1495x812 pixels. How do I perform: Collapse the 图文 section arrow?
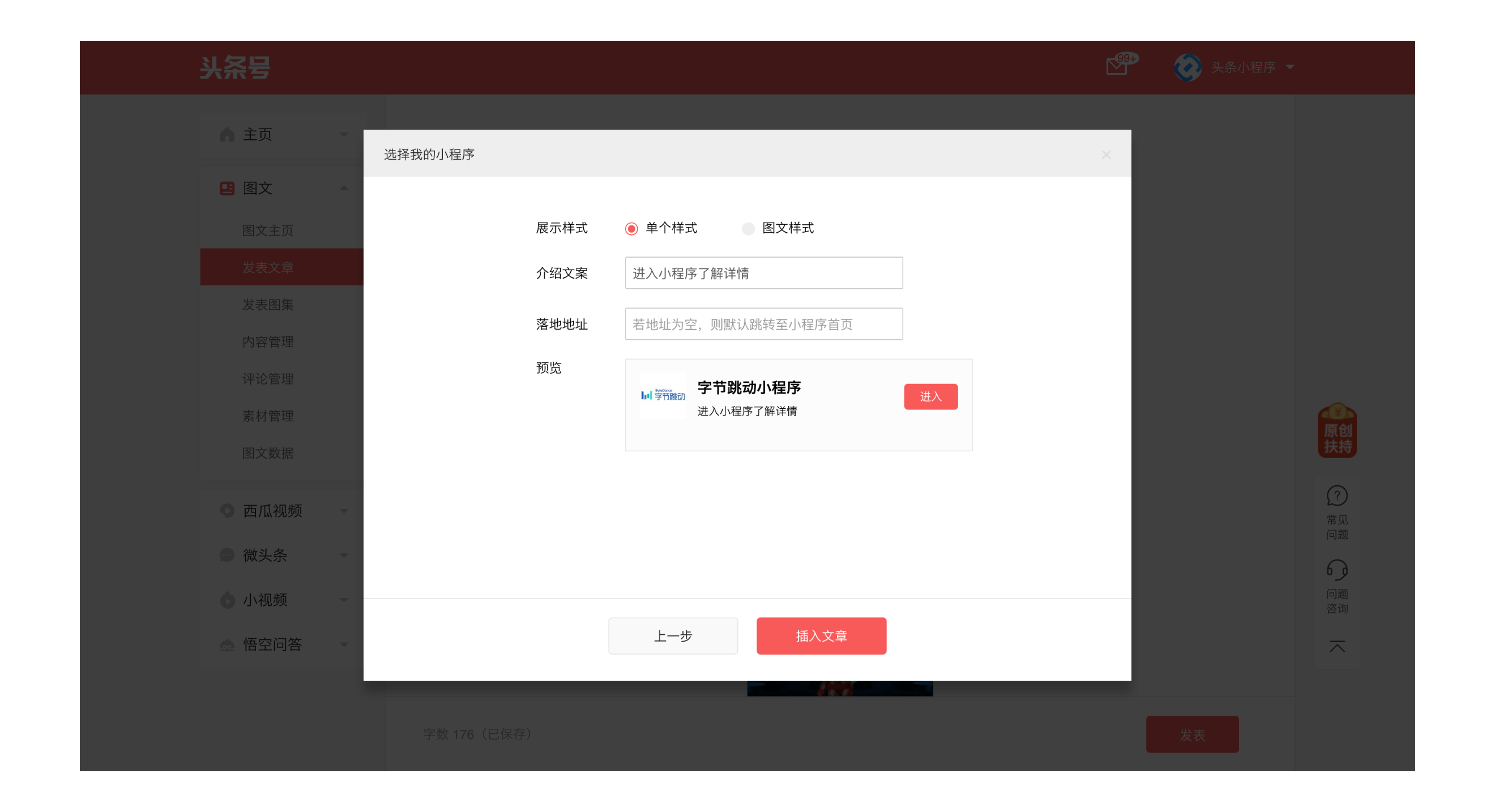pos(344,188)
